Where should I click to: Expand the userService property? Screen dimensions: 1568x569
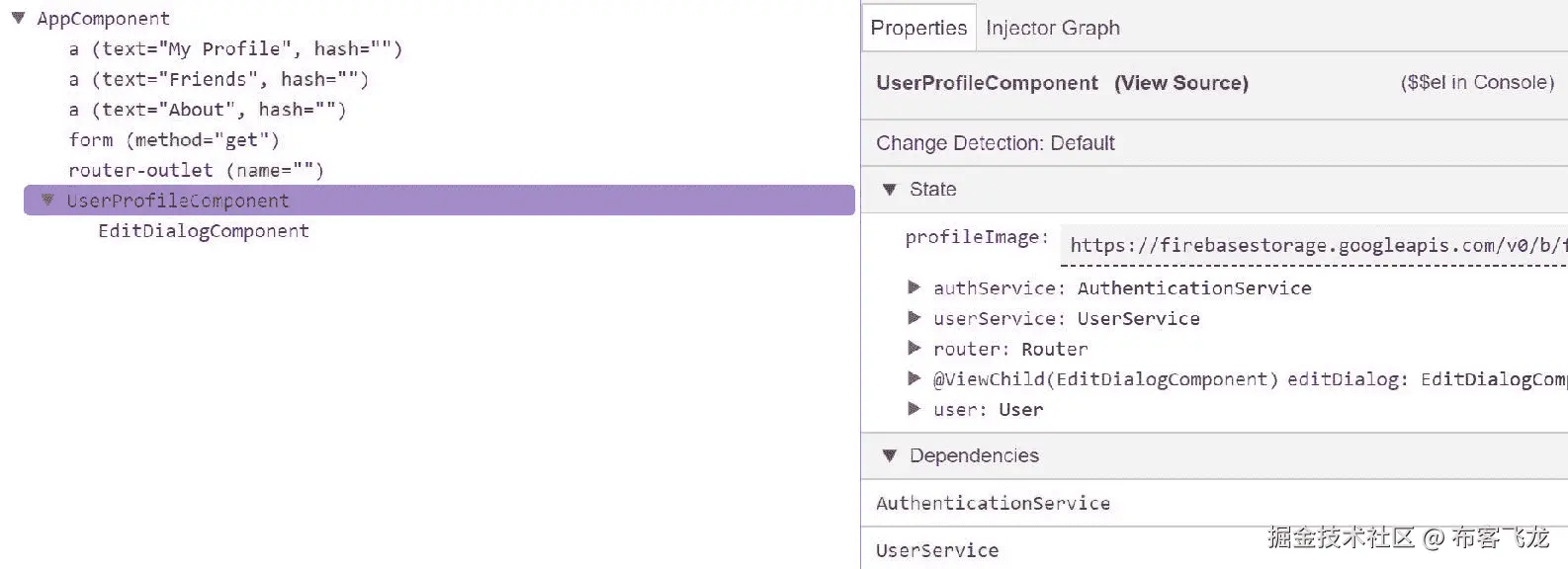click(915, 318)
